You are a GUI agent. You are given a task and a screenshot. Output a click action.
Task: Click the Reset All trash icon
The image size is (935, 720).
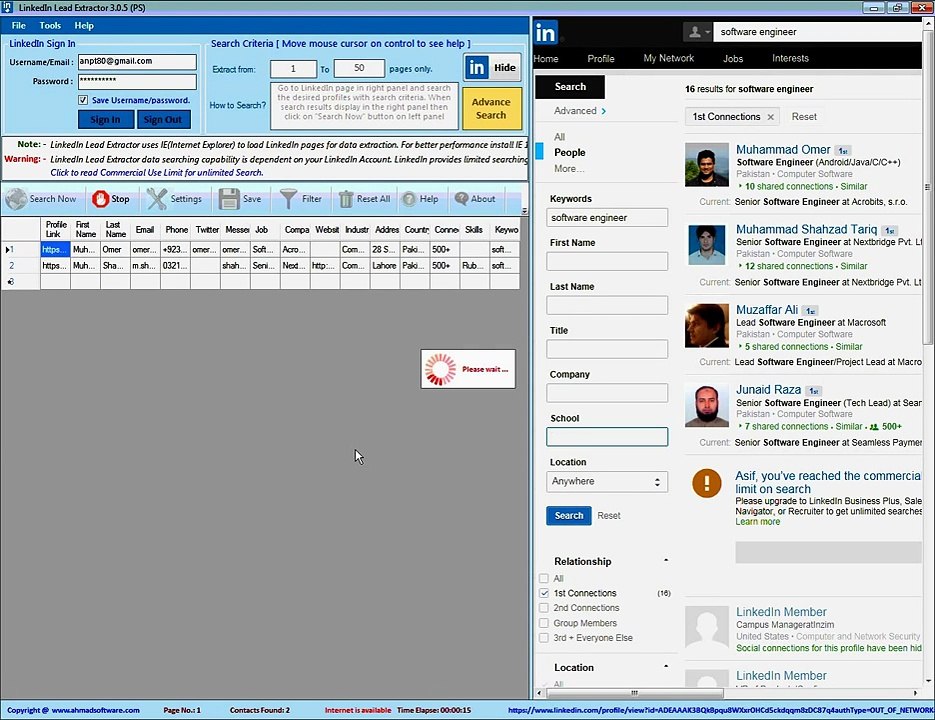346,199
